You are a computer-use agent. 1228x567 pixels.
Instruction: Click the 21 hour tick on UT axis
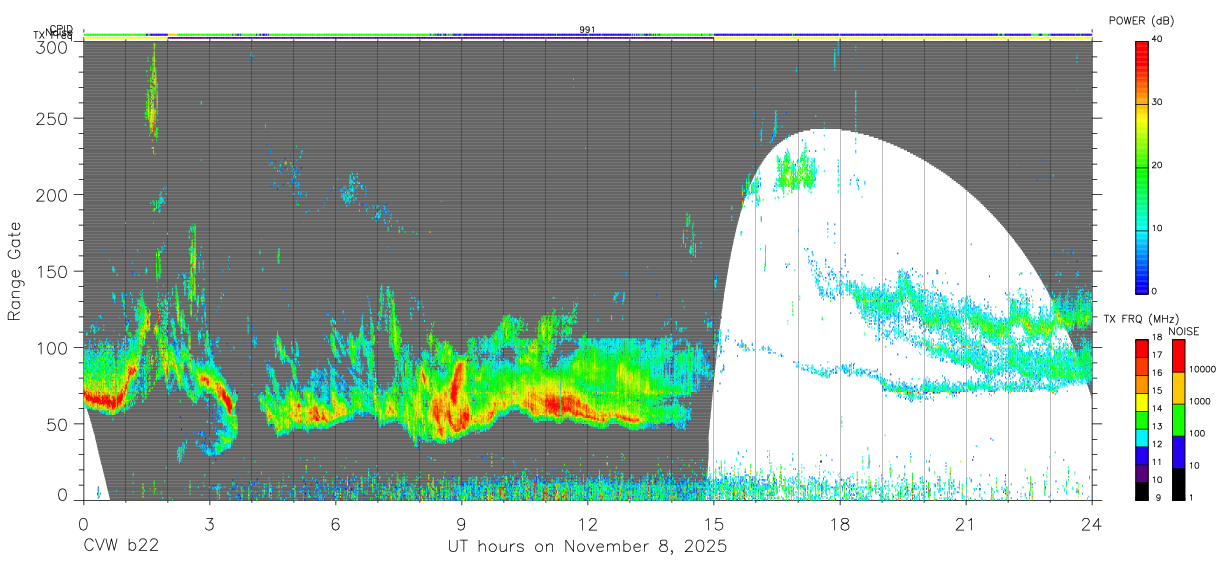pyautogui.click(x=966, y=524)
